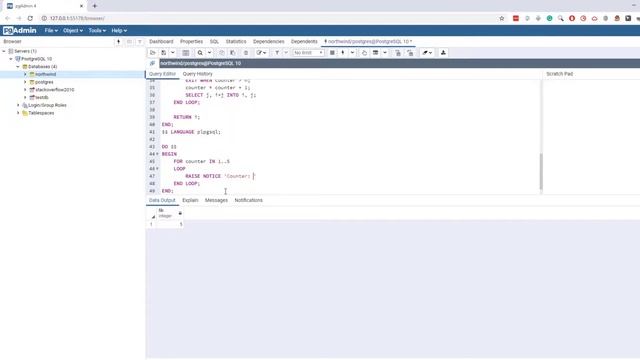Expand the stackoverflow2010 database node
Viewport: 640px width, 360px height.
coord(25,90)
